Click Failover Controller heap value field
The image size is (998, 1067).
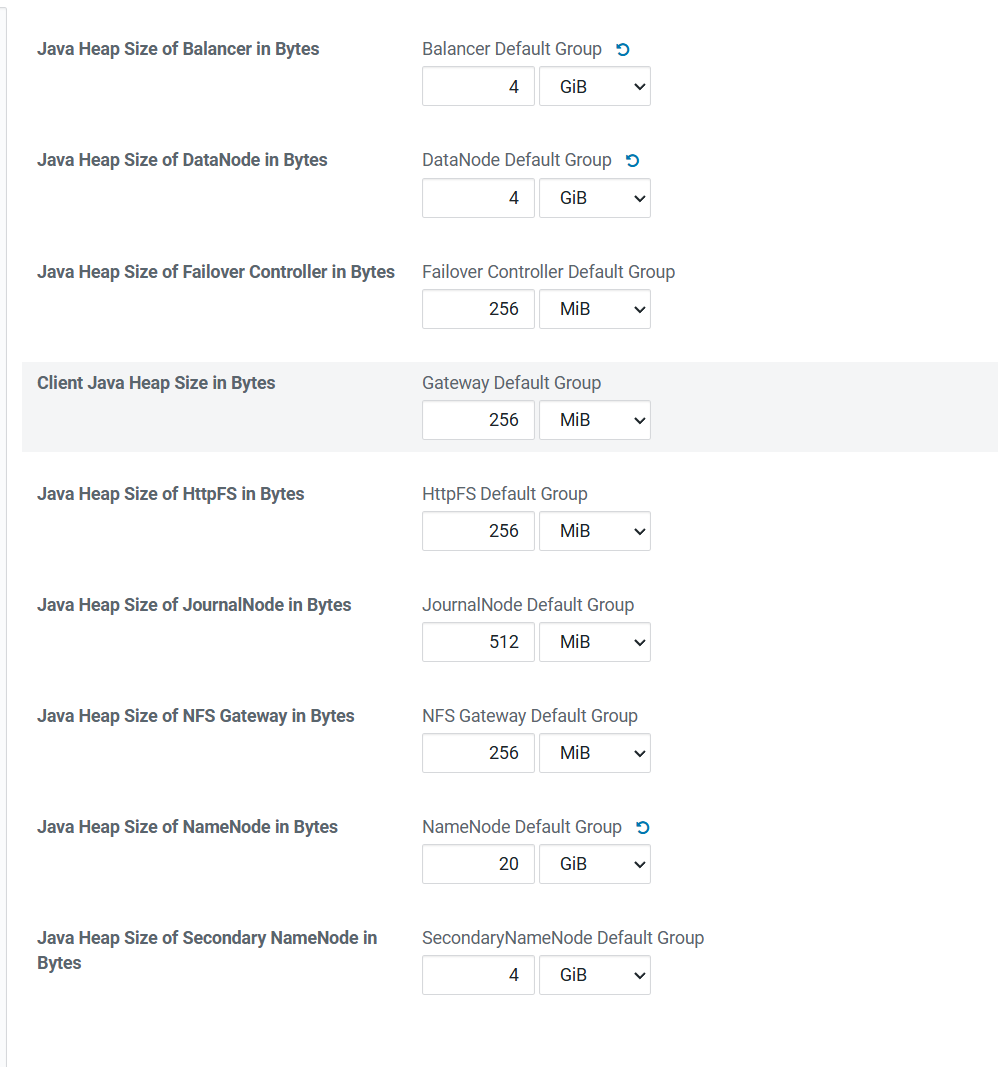coord(478,309)
